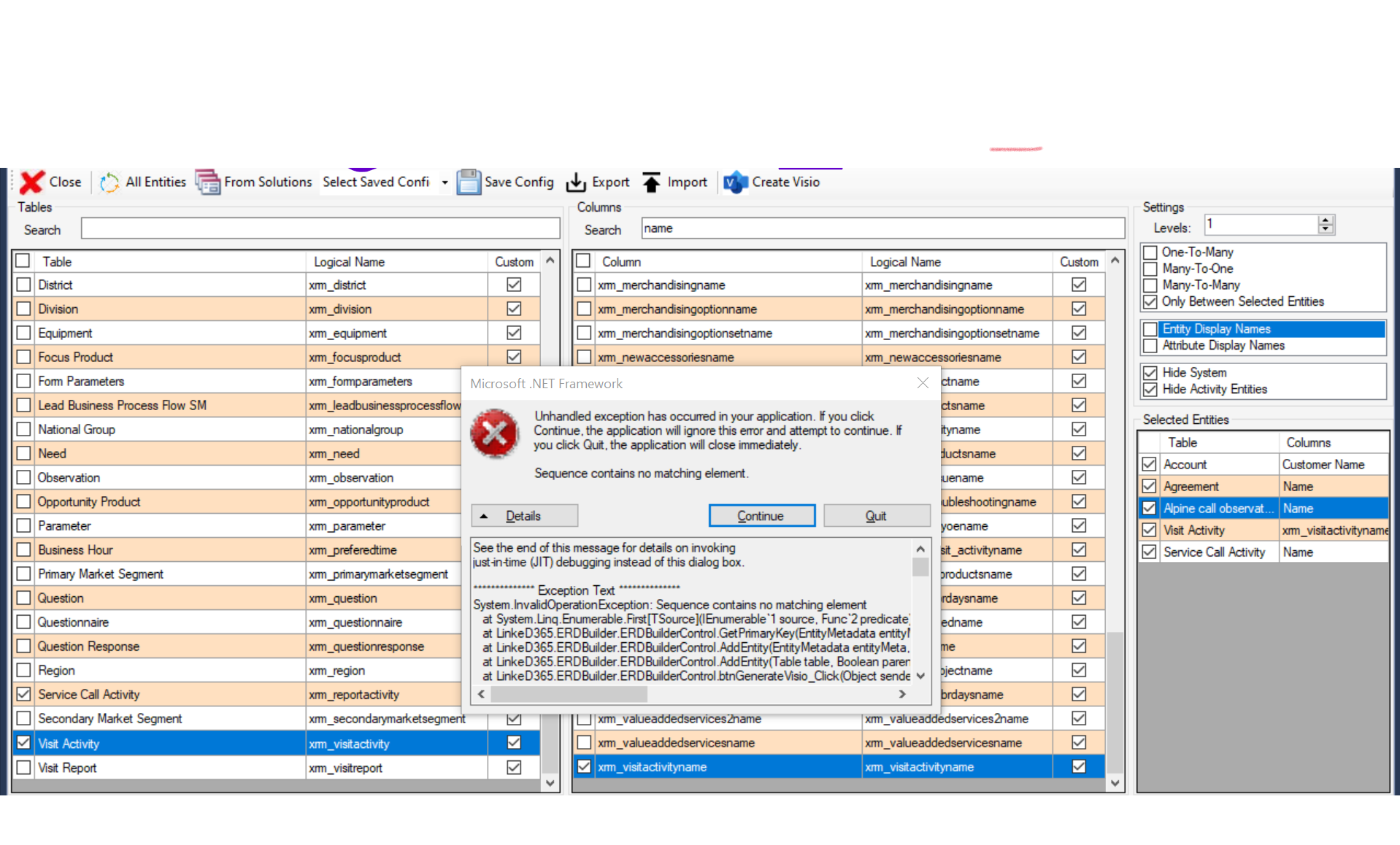This screenshot has height=845, width=1400.
Task: Click Tables list scroll up arrow
Action: click(x=550, y=260)
